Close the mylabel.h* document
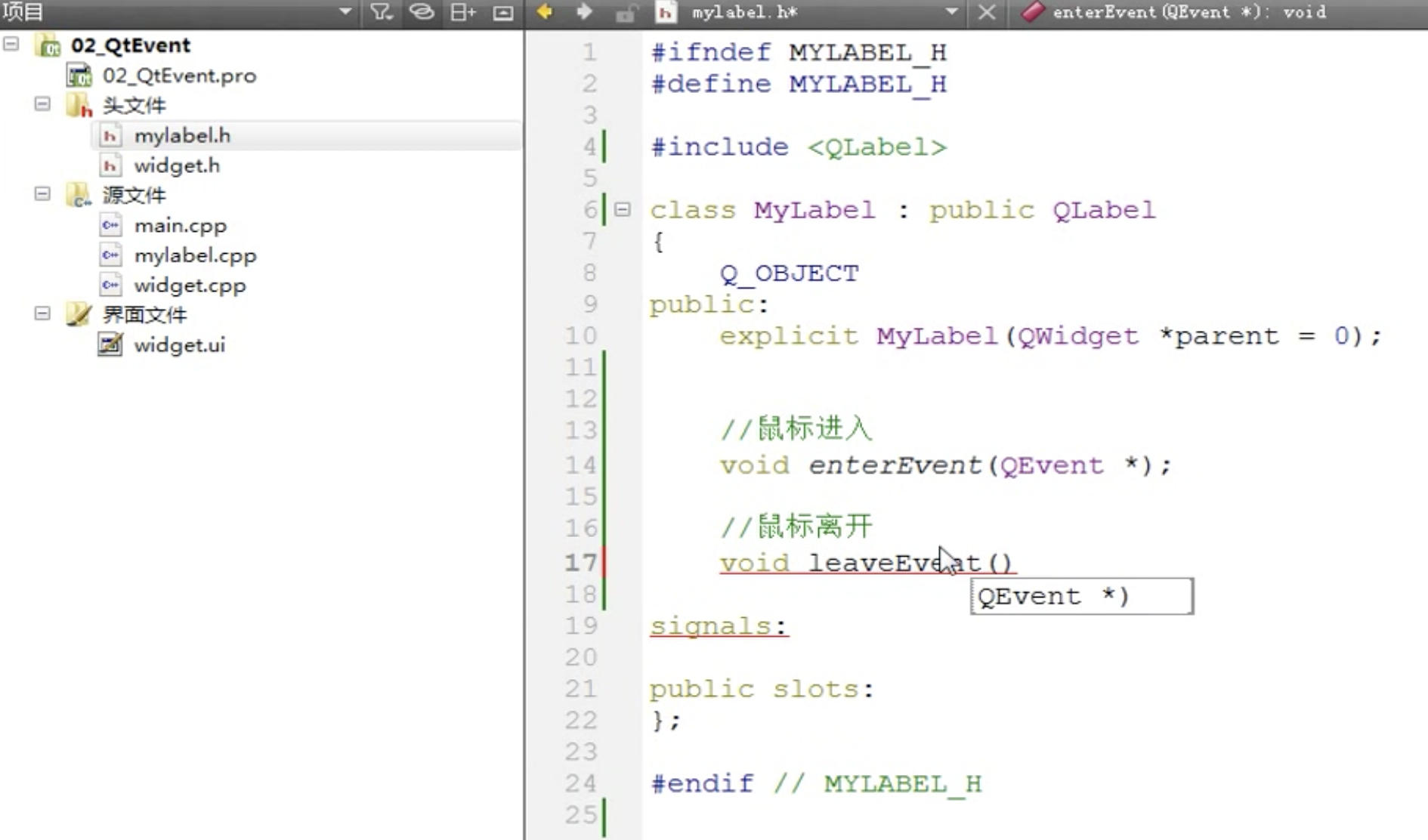Image resolution: width=1428 pixels, height=840 pixels. click(x=987, y=12)
